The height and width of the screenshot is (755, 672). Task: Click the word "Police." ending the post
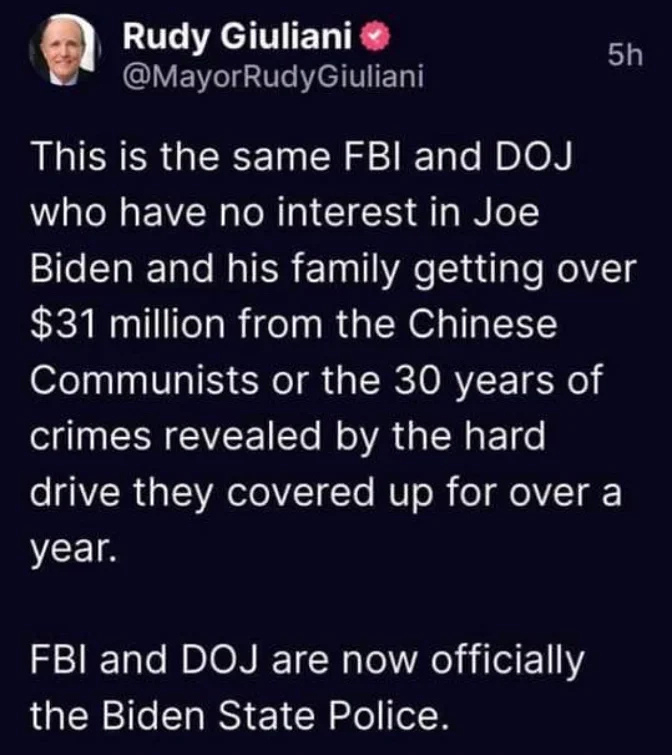click(x=385, y=716)
